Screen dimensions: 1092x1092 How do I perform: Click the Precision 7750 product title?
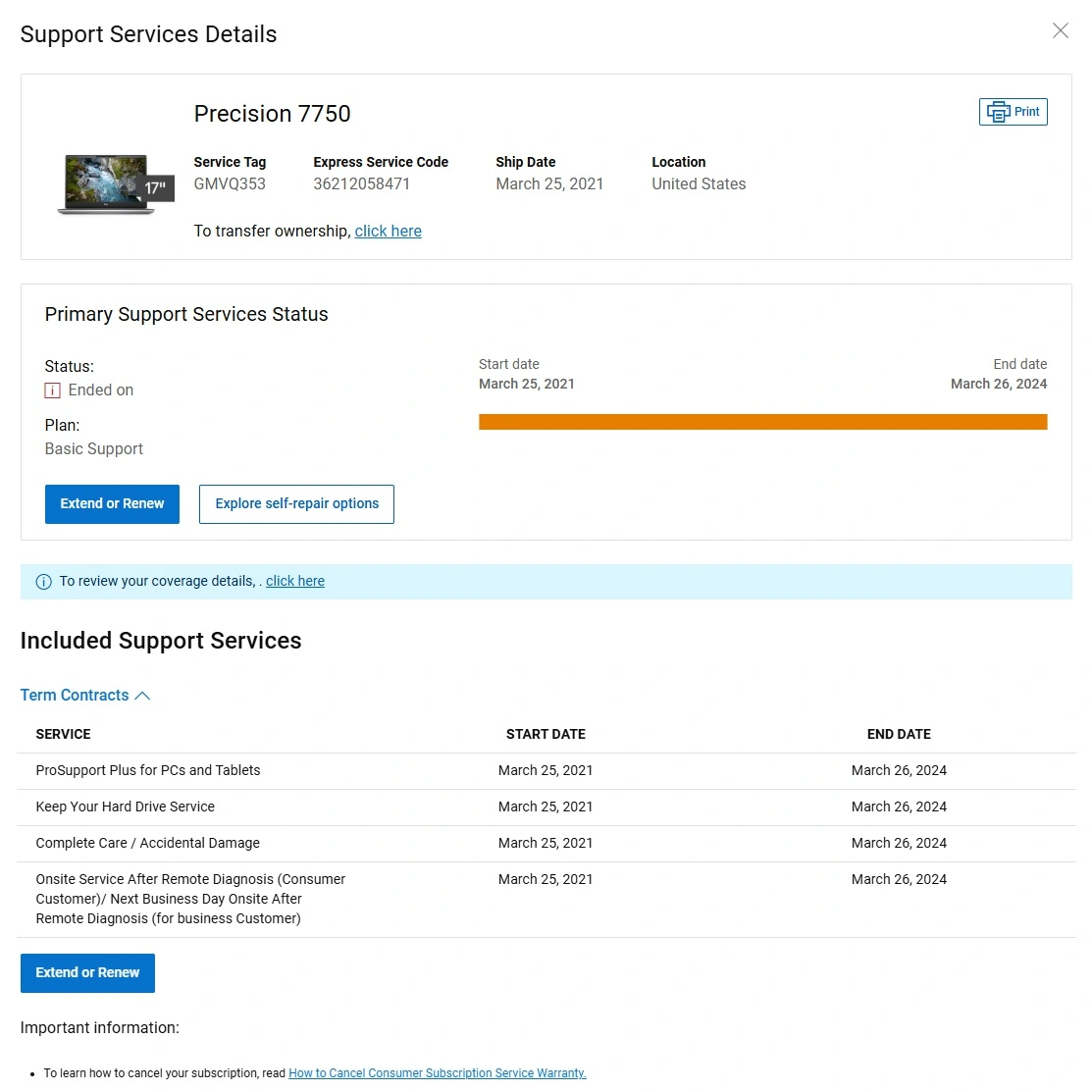pyautogui.click(x=273, y=114)
